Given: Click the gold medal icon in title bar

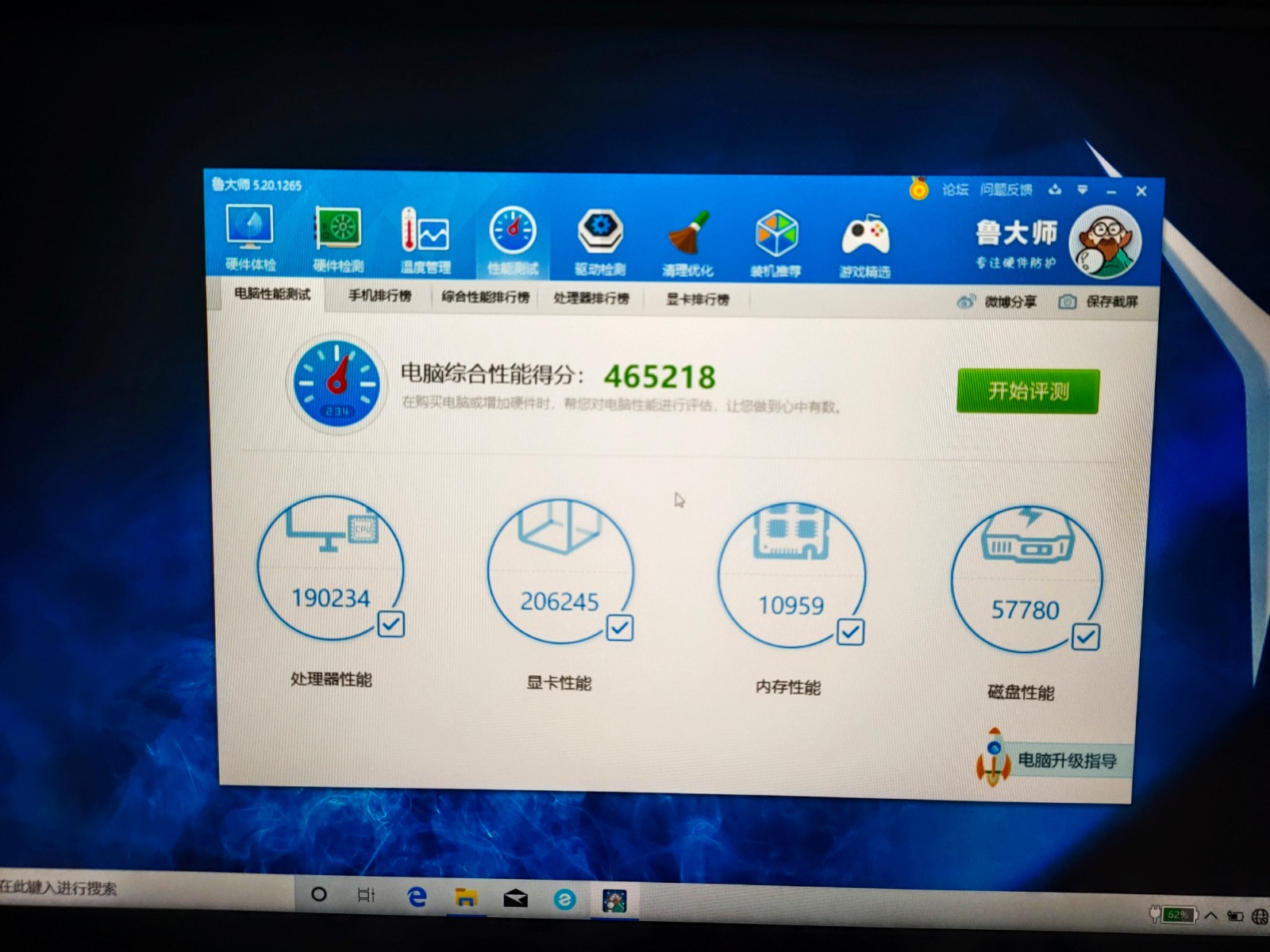Looking at the screenshot, I should pos(918,189).
